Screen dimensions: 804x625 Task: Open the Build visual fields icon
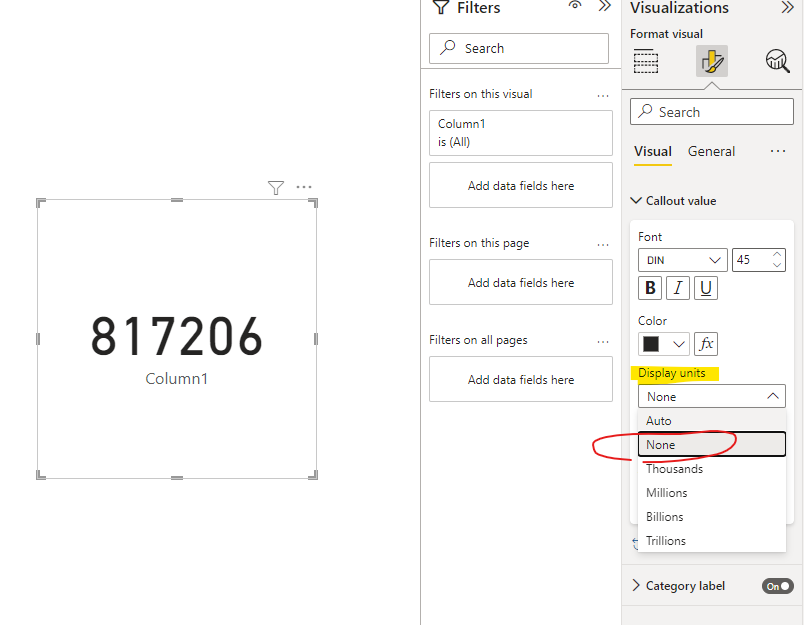[646, 62]
